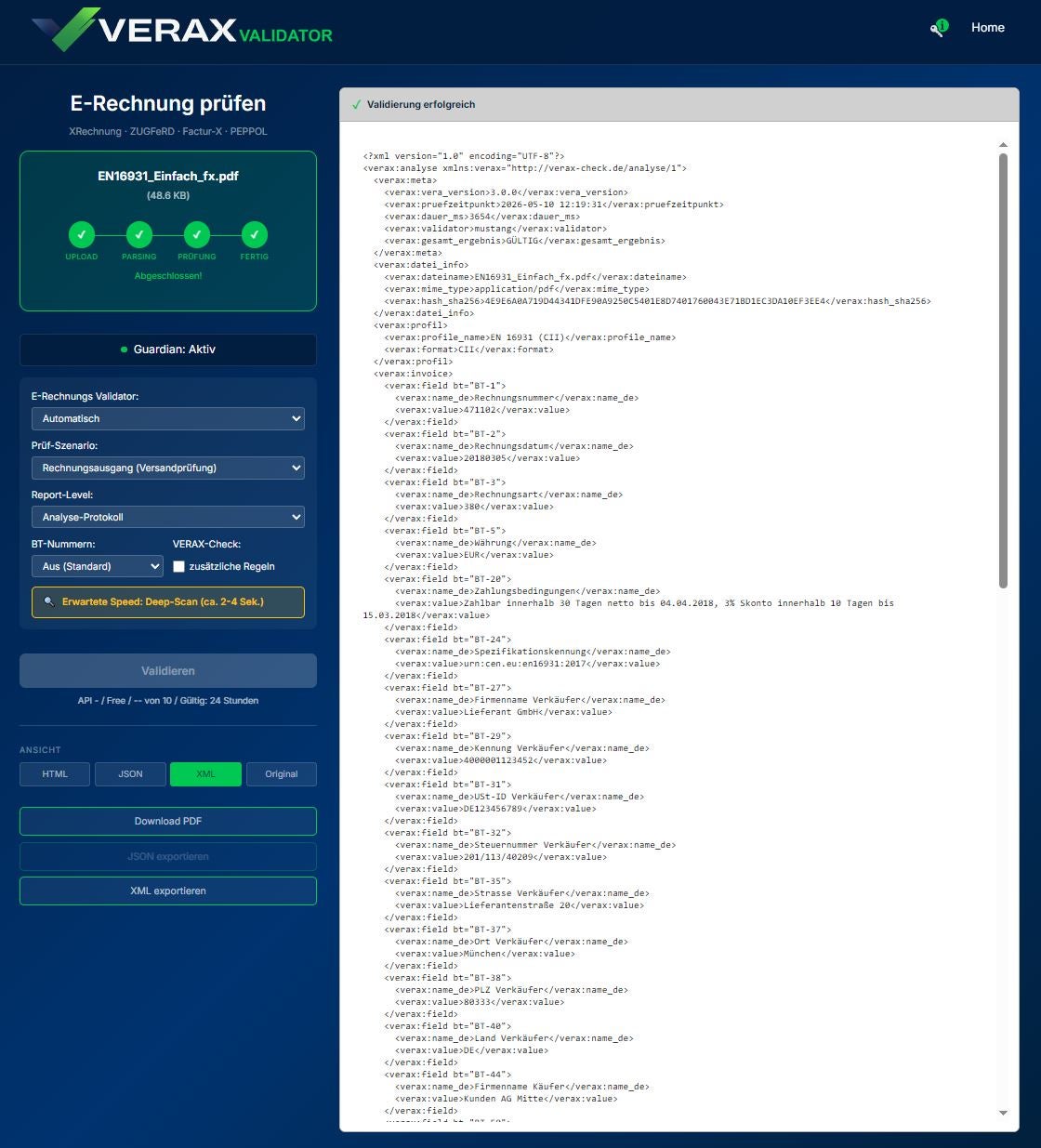Click the FERTIG step checkmark circle
1041x1148 pixels.
coord(255,234)
